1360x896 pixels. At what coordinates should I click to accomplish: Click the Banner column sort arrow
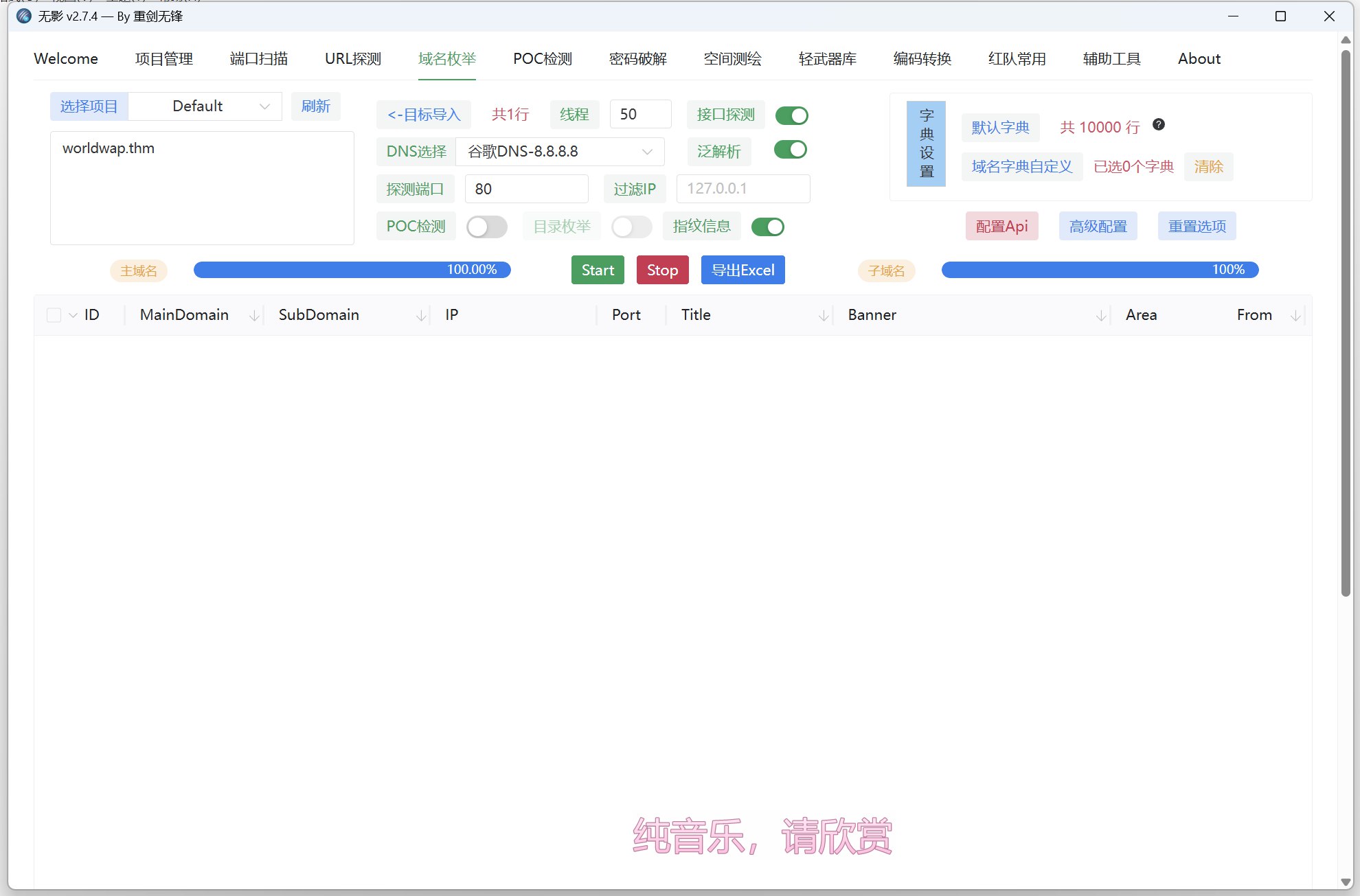coord(1101,315)
